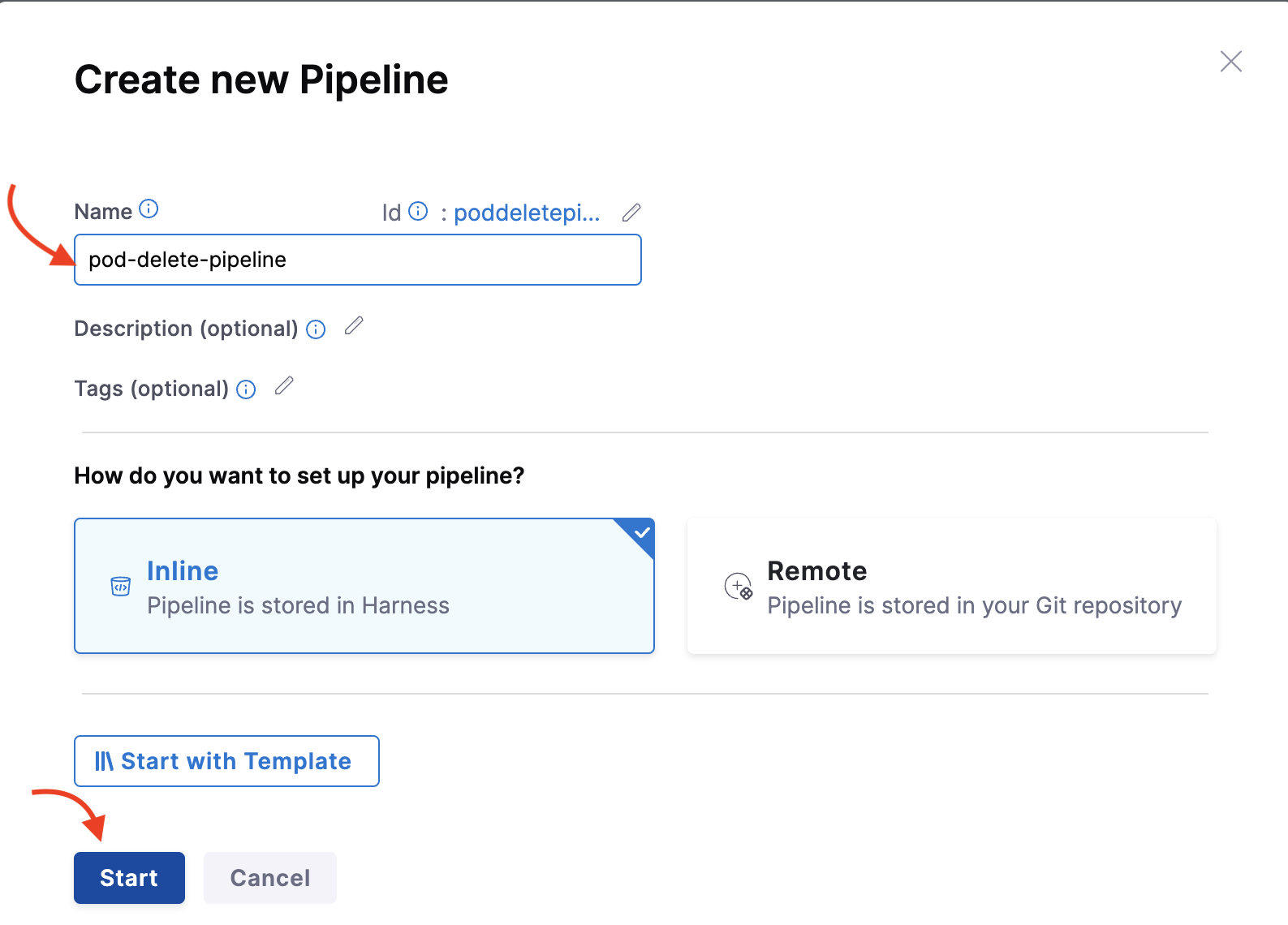Edit the Tags with pencil icon
The height and width of the screenshot is (925, 1288).
tap(284, 386)
